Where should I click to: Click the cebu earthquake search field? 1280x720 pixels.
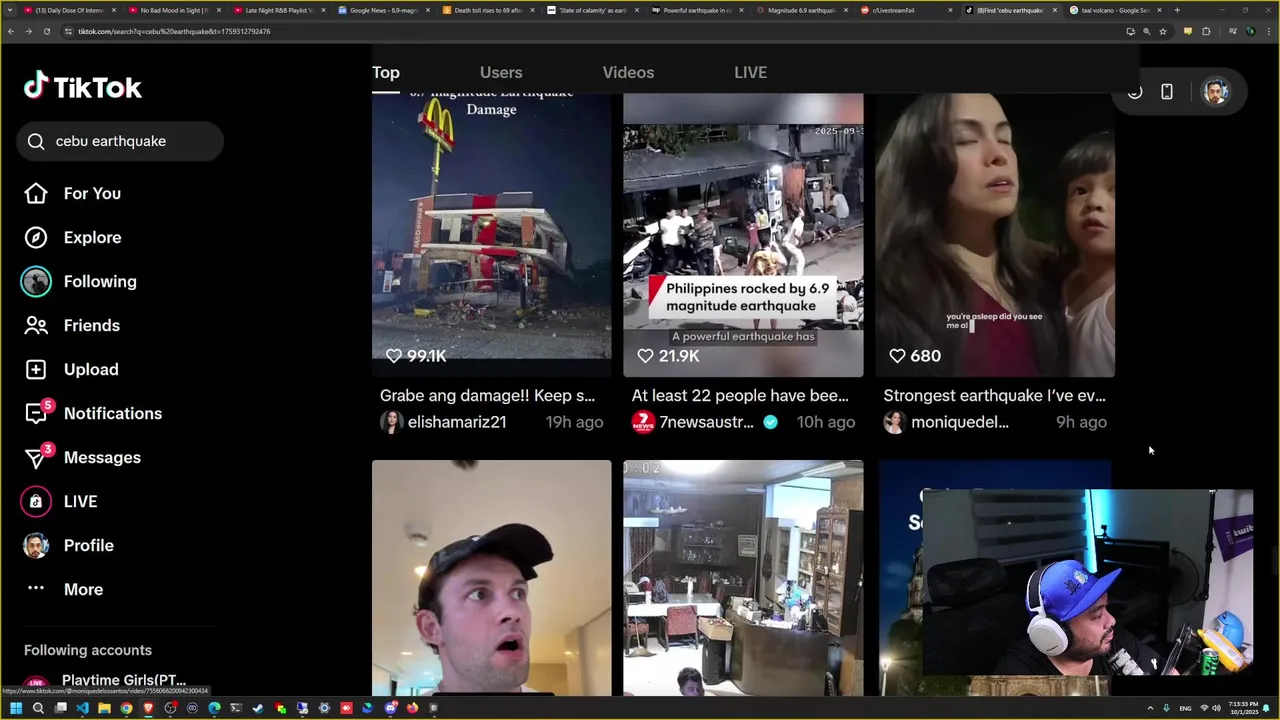pyautogui.click(x=120, y=141)
